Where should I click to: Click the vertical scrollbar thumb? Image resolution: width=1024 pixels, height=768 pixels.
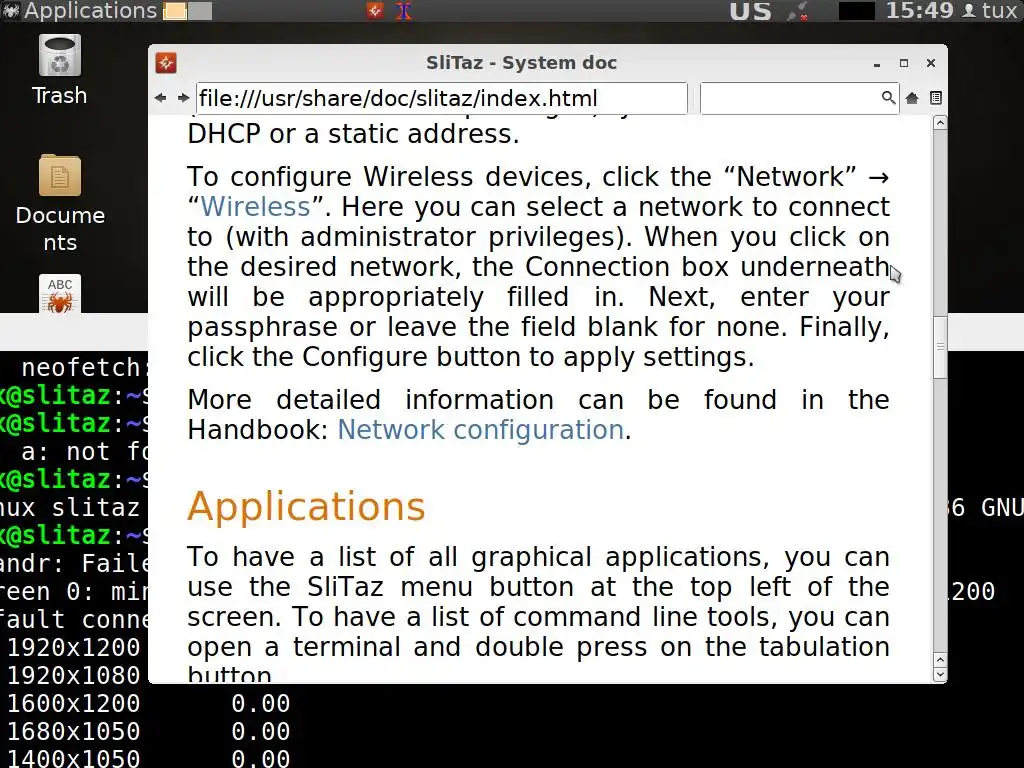pos(940,347)
